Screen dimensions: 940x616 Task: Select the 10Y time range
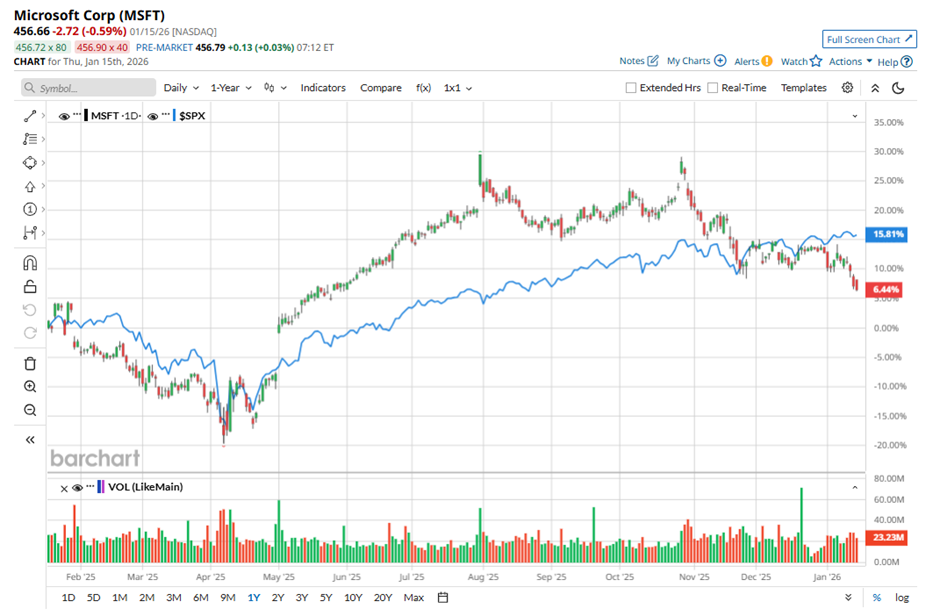point(353,597)
